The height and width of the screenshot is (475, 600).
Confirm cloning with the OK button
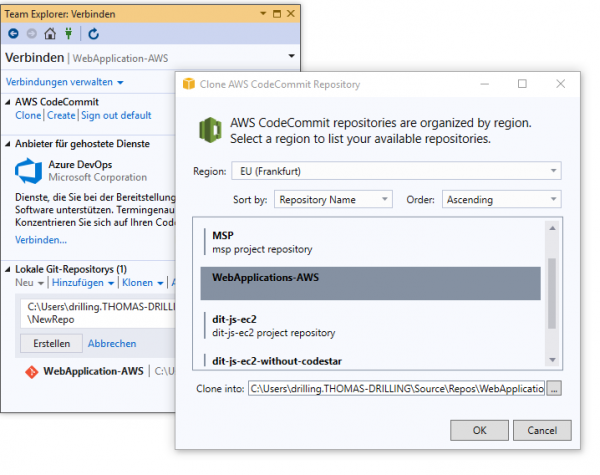[479, 430]
